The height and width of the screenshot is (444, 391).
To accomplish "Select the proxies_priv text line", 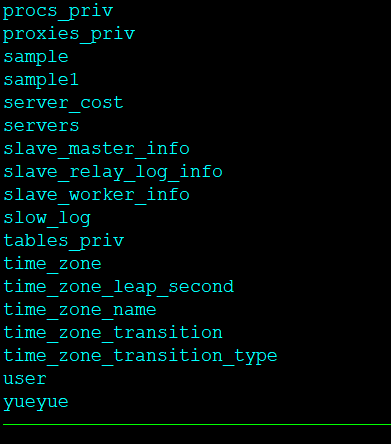I will pyautogui.click(x=69, y=35).
